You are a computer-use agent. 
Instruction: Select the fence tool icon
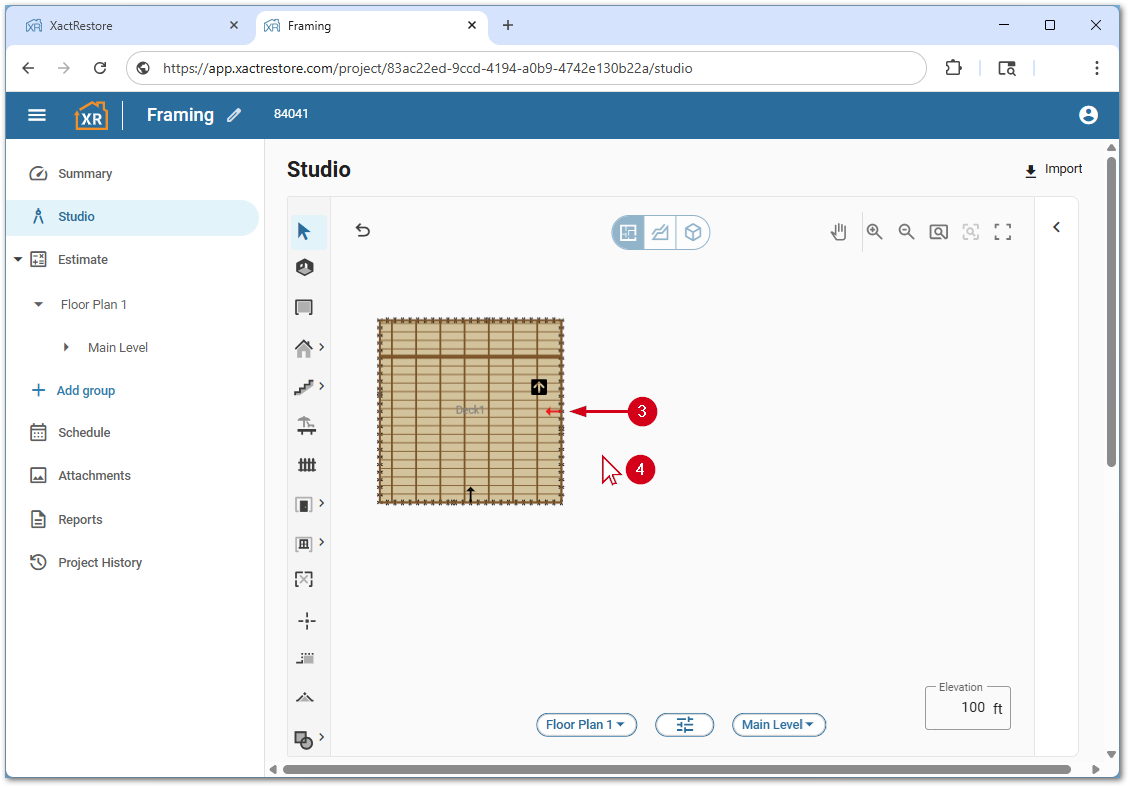click(x=306, y=465)
